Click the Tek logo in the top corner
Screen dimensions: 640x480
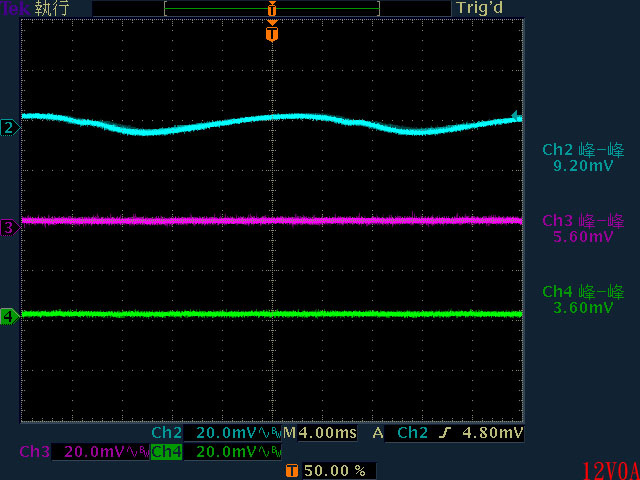point(14,9)
